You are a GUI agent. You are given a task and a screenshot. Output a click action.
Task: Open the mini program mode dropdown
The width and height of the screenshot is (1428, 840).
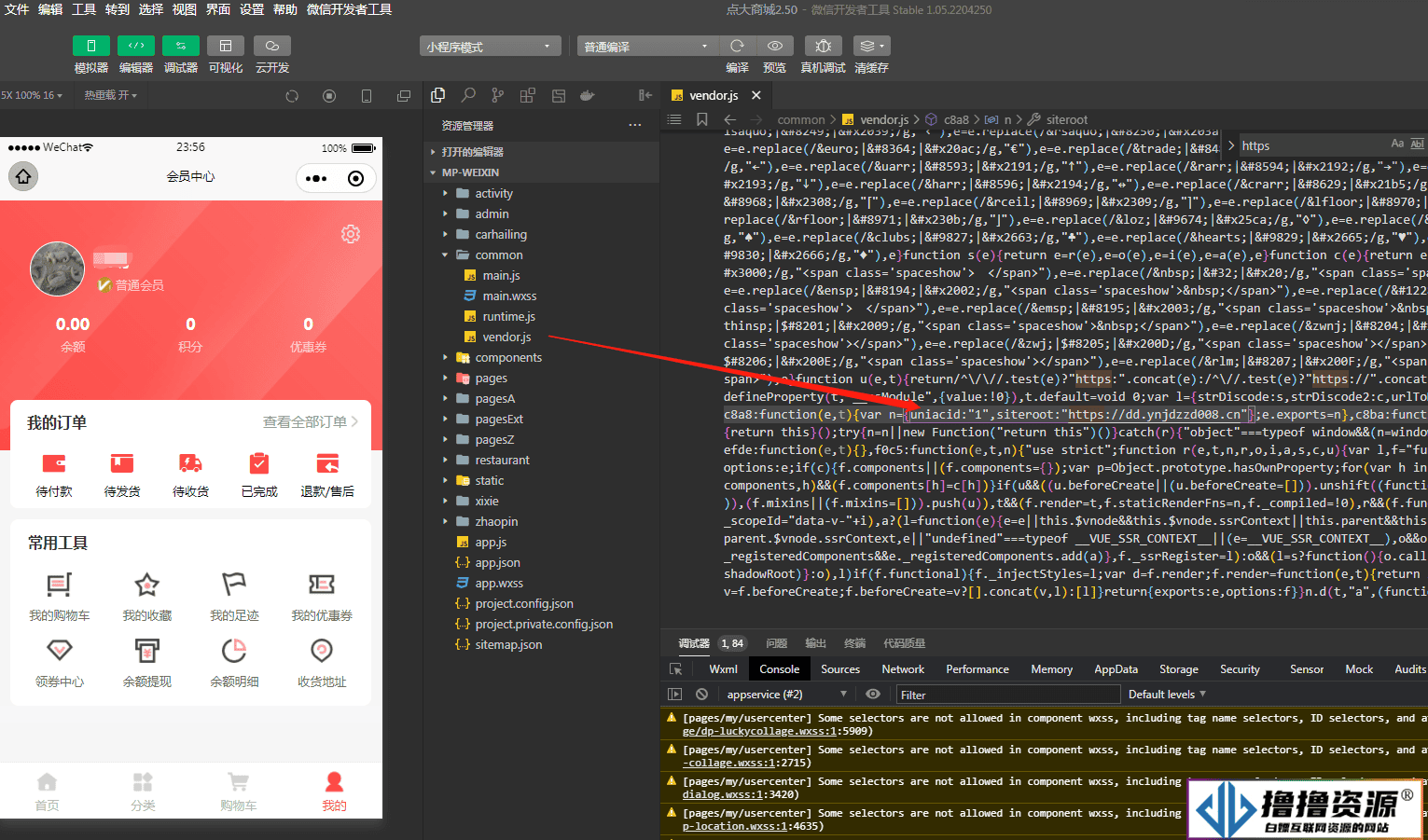491,47
